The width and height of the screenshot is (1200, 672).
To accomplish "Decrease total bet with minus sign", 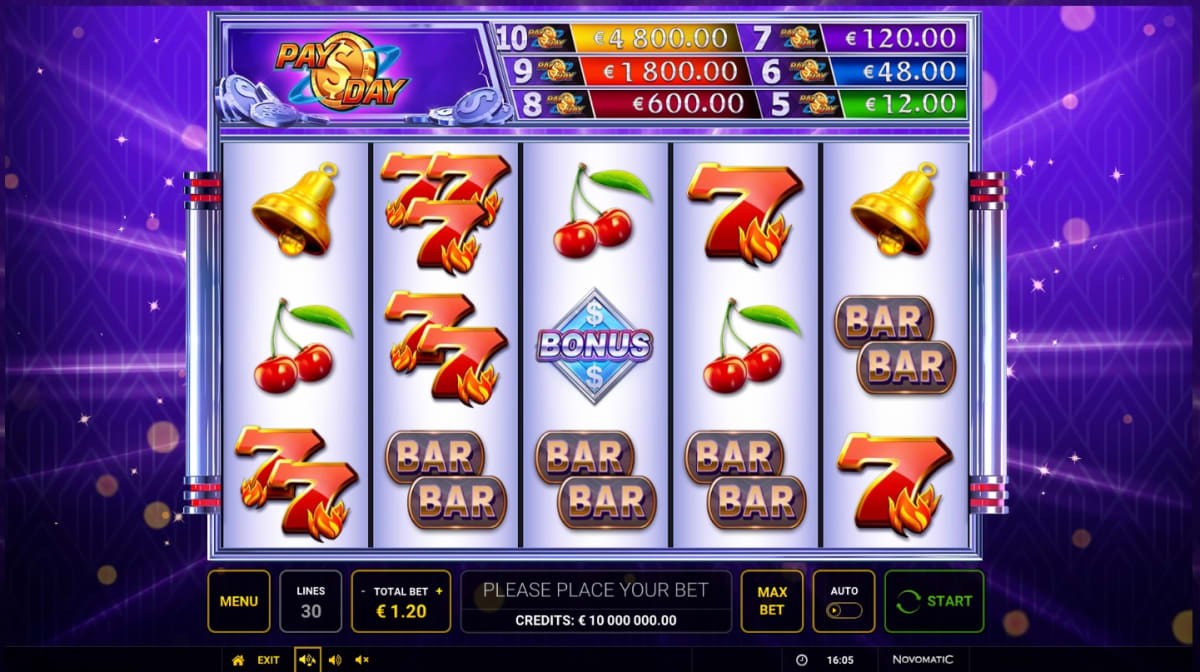I will pyautogui.click(x=363, y=591).
